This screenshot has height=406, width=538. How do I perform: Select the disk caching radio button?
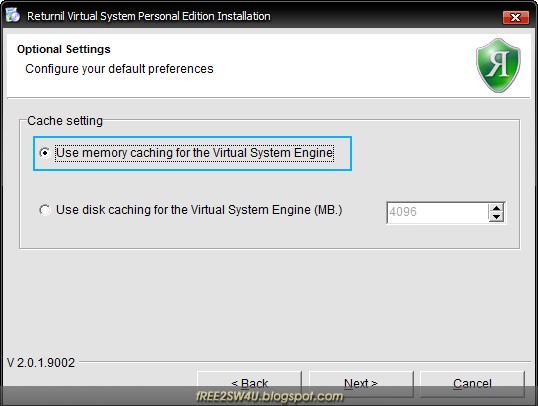point(45,210)
